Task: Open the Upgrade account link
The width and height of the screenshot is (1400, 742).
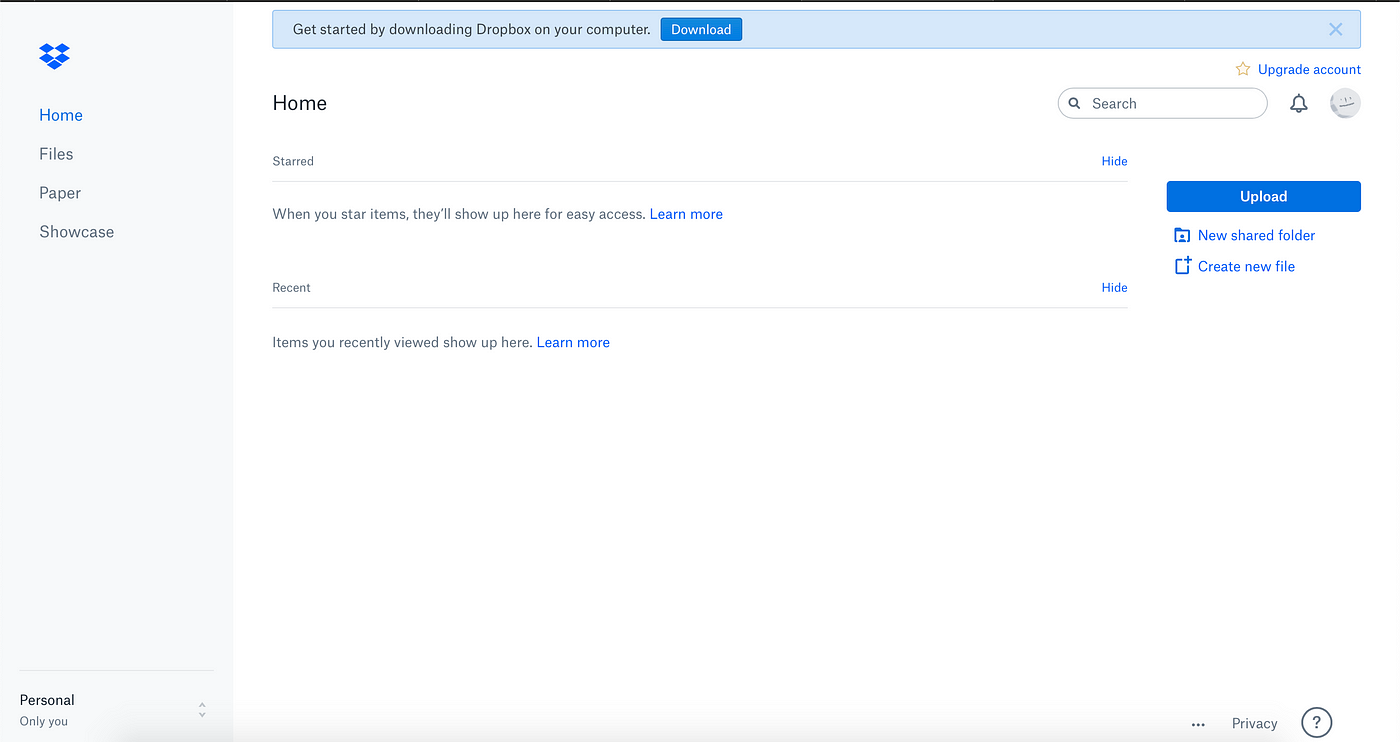Action: (x=1309, y=69)
